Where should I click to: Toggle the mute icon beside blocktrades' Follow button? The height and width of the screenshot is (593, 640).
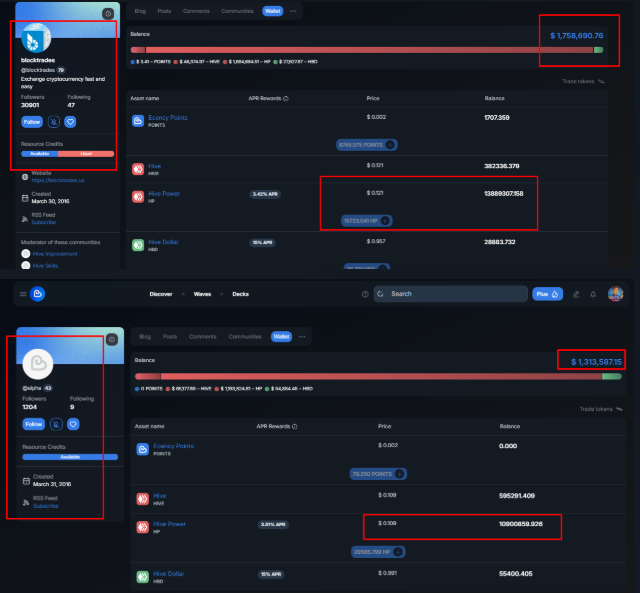[53, 121]
